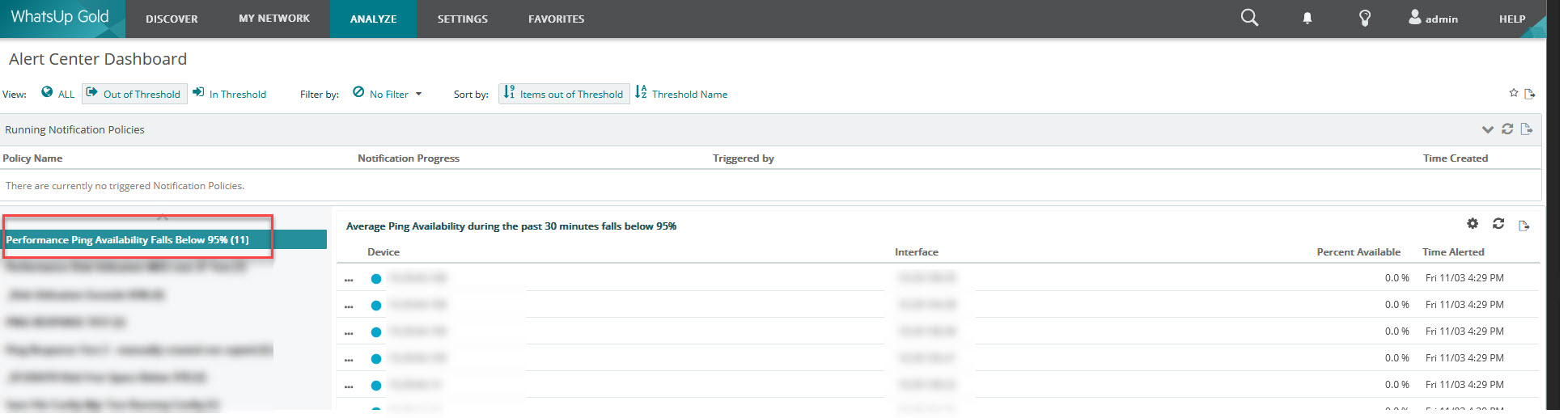
Task: Open the FAVORITES menu
Action: point(556,19)
